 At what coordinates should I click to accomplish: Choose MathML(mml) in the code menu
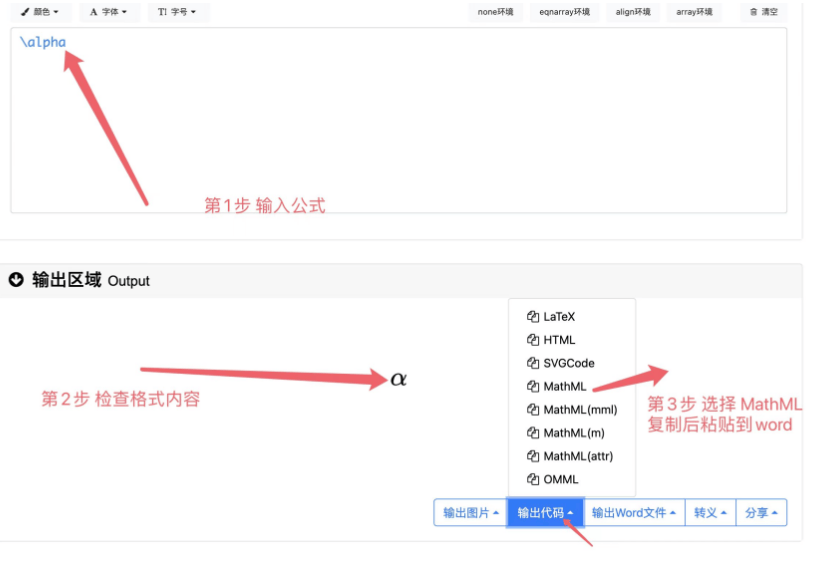tap(580, 410)
